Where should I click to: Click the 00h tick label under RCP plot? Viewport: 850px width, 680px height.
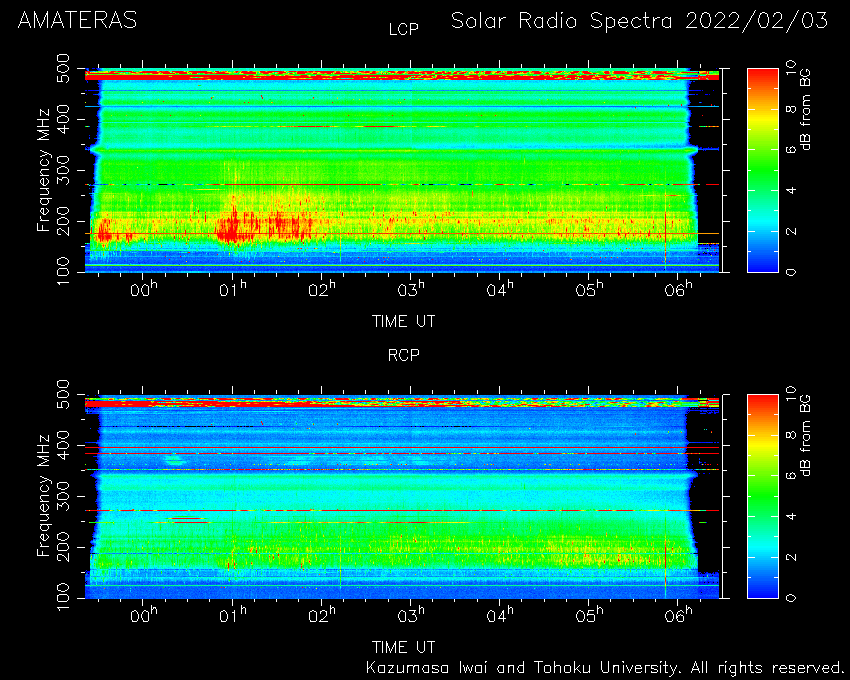click(x=144, y=615)
